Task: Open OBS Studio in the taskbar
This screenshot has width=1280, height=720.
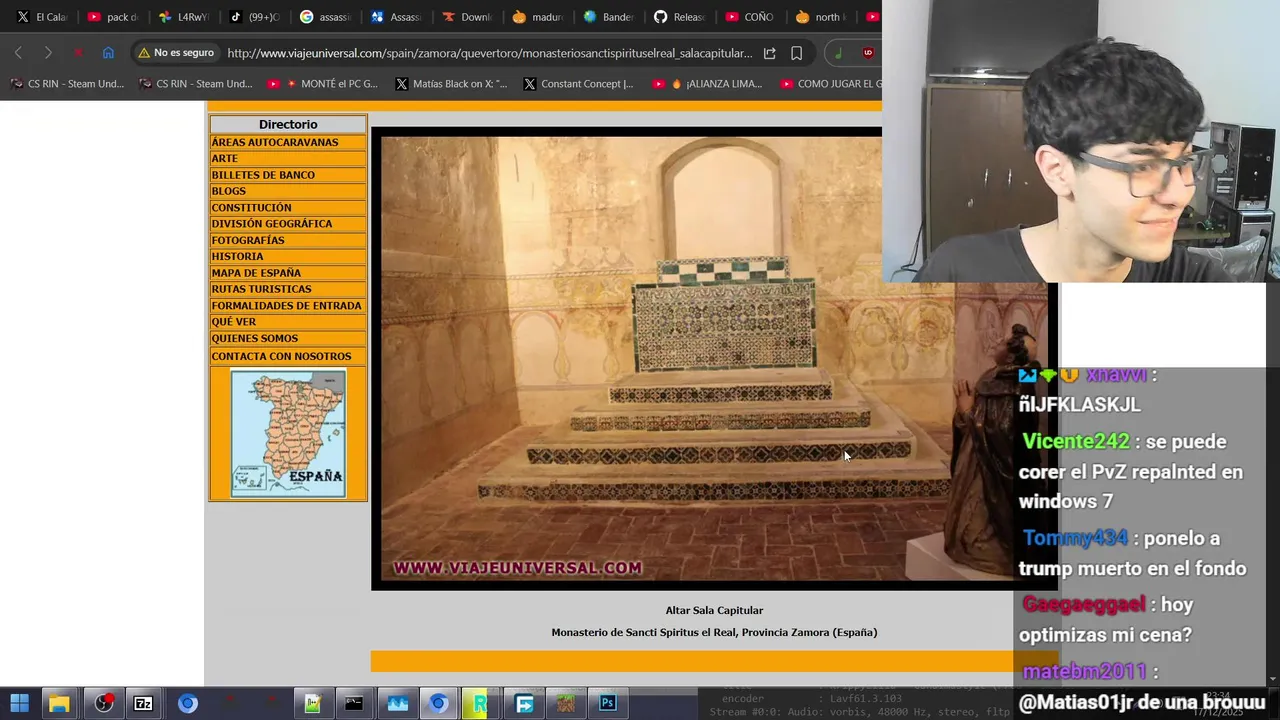Action: (x=104, y=703)
